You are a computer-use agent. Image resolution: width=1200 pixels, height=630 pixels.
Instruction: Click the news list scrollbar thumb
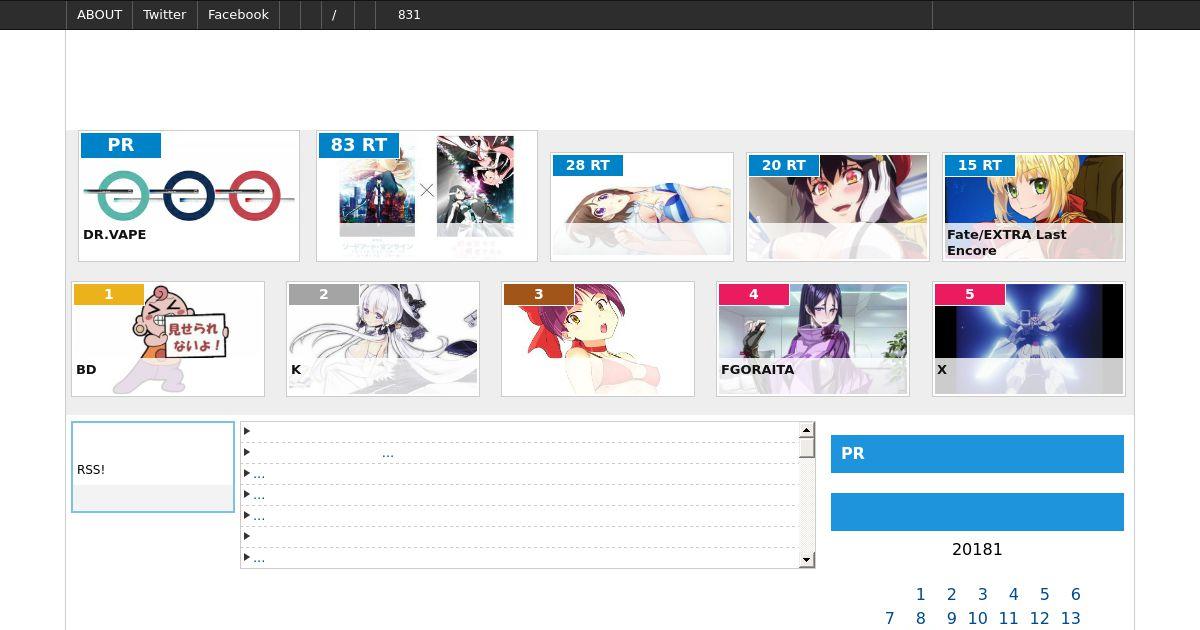click(807, 448)
